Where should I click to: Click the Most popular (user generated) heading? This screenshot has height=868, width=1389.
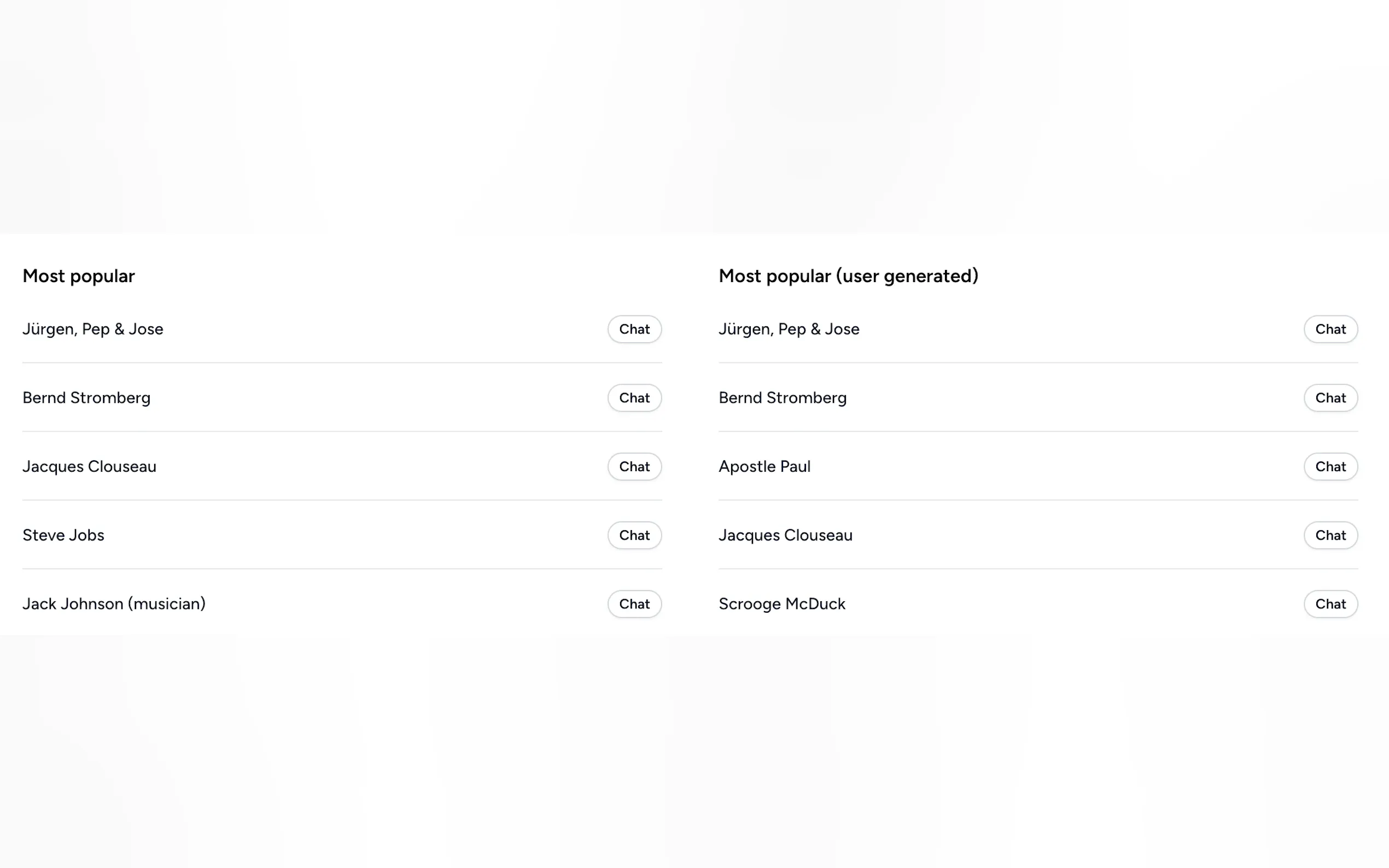pyautogui.click(x=848, y=276)
